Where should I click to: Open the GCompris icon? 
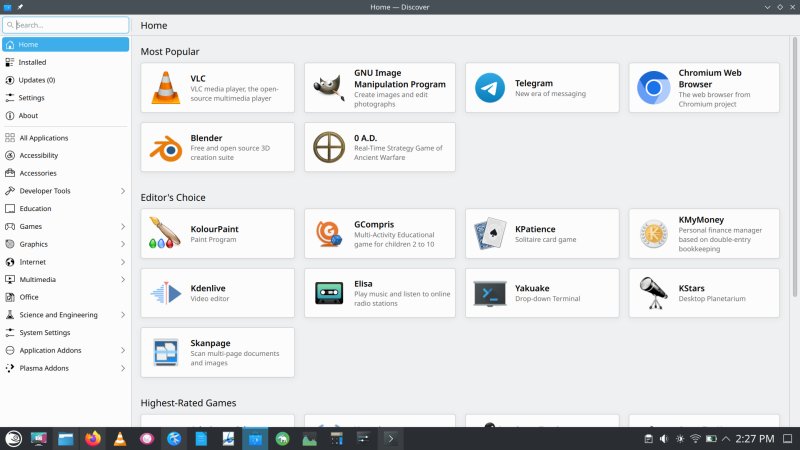pos(329,233)
